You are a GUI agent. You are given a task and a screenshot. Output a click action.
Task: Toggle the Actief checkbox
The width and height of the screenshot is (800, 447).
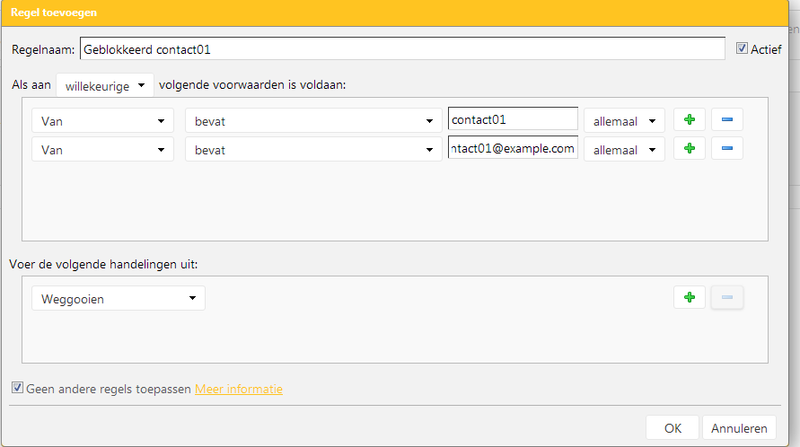coord(741,48)
